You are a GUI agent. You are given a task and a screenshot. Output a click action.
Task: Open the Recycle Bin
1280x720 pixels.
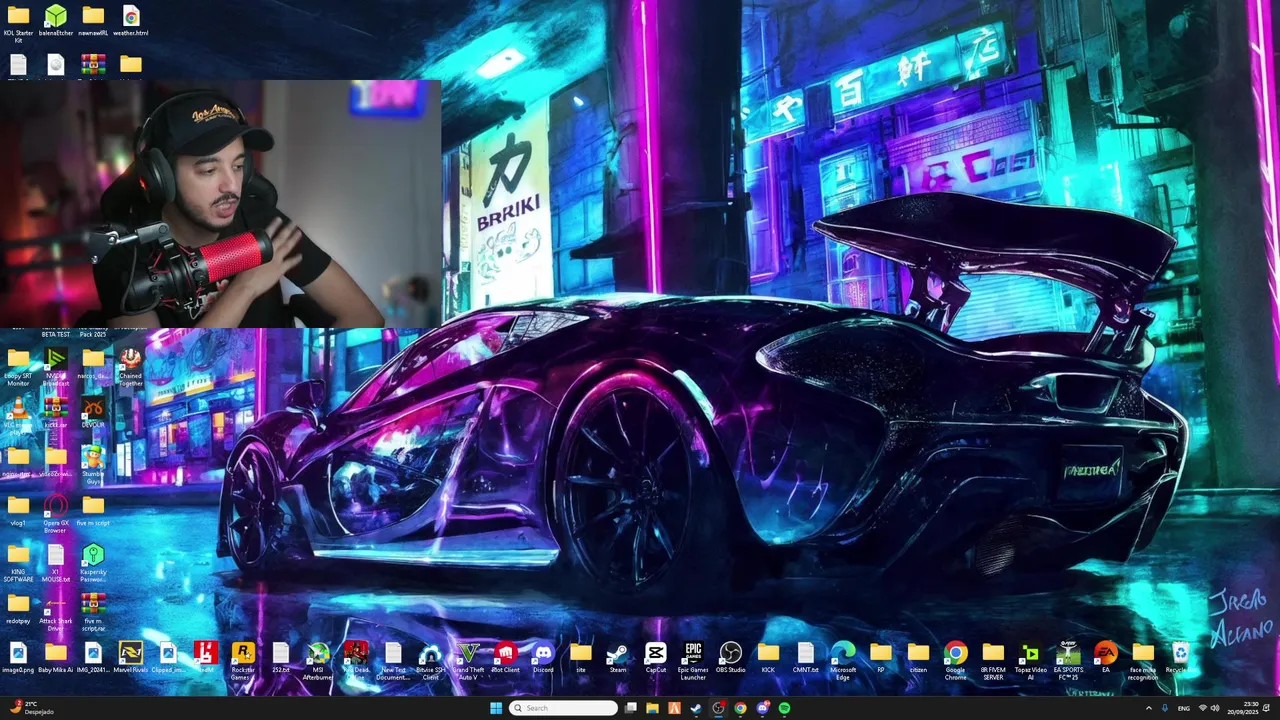(1181, 658)
